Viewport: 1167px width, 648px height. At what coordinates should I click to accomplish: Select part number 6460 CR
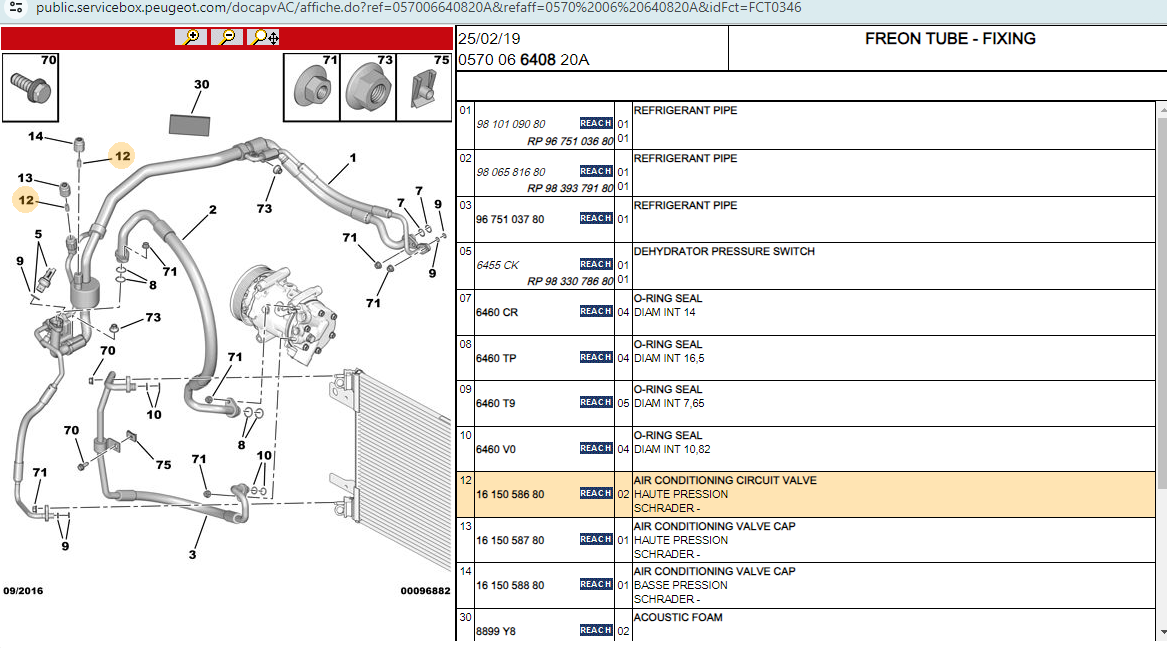(496, 312)
